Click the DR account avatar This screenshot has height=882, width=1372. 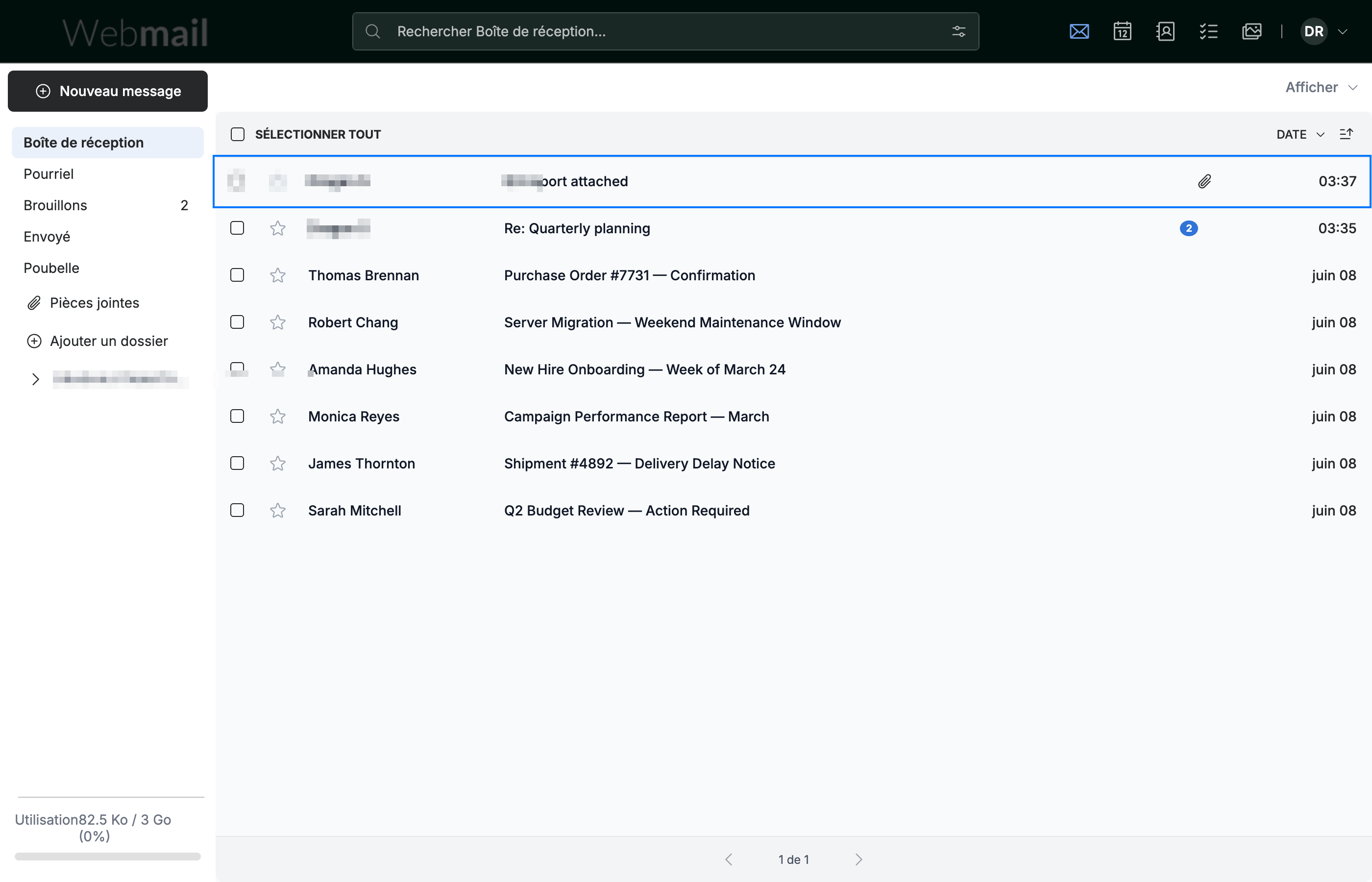click(1314, 31)
